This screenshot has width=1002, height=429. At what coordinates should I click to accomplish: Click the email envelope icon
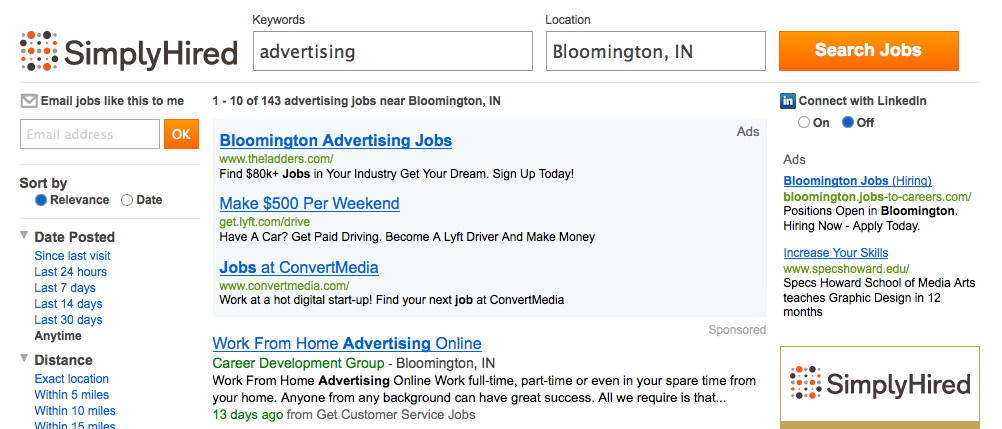click(29, 101)
